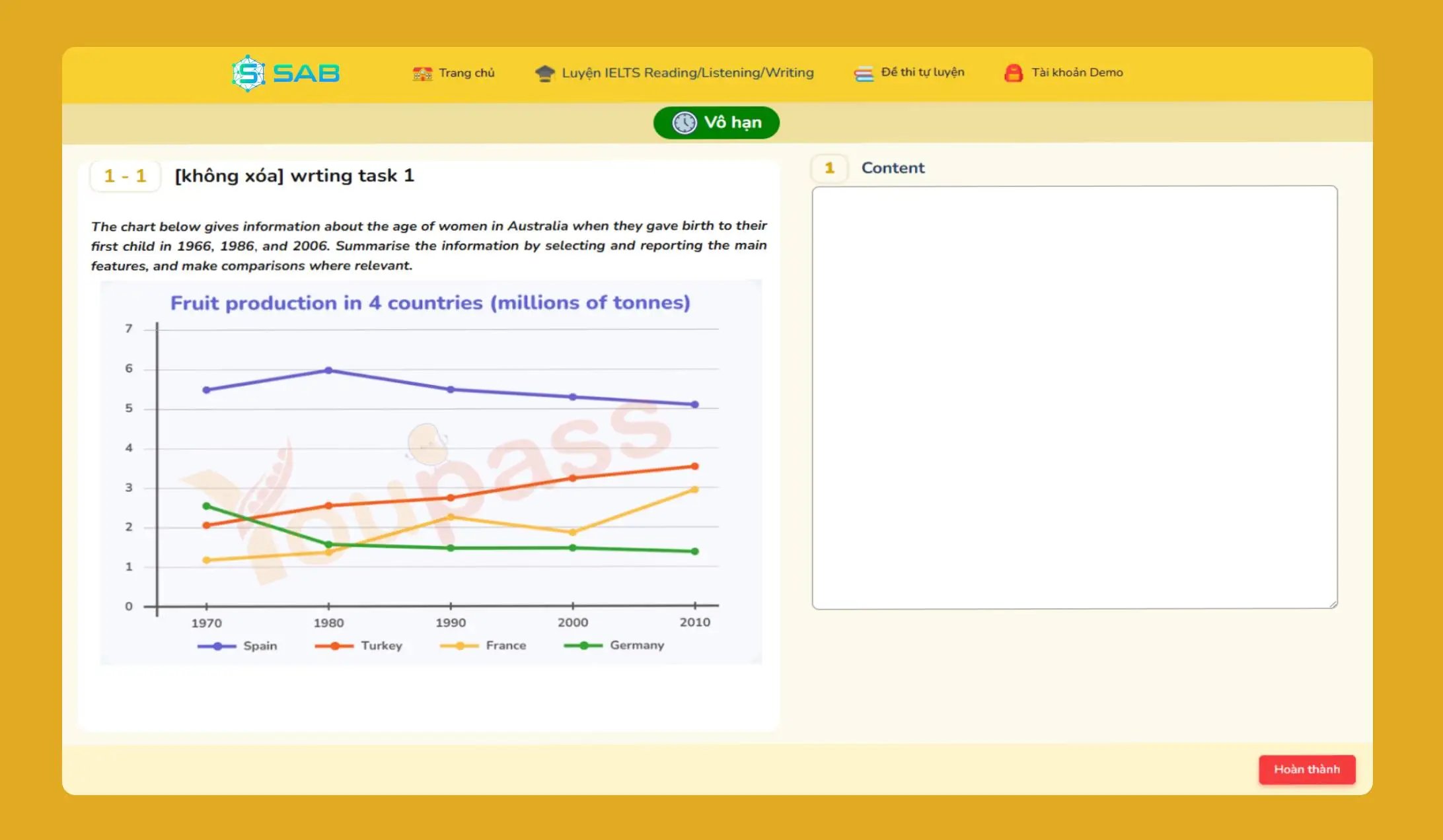Click the red backpack account icon

[1013, 73]
